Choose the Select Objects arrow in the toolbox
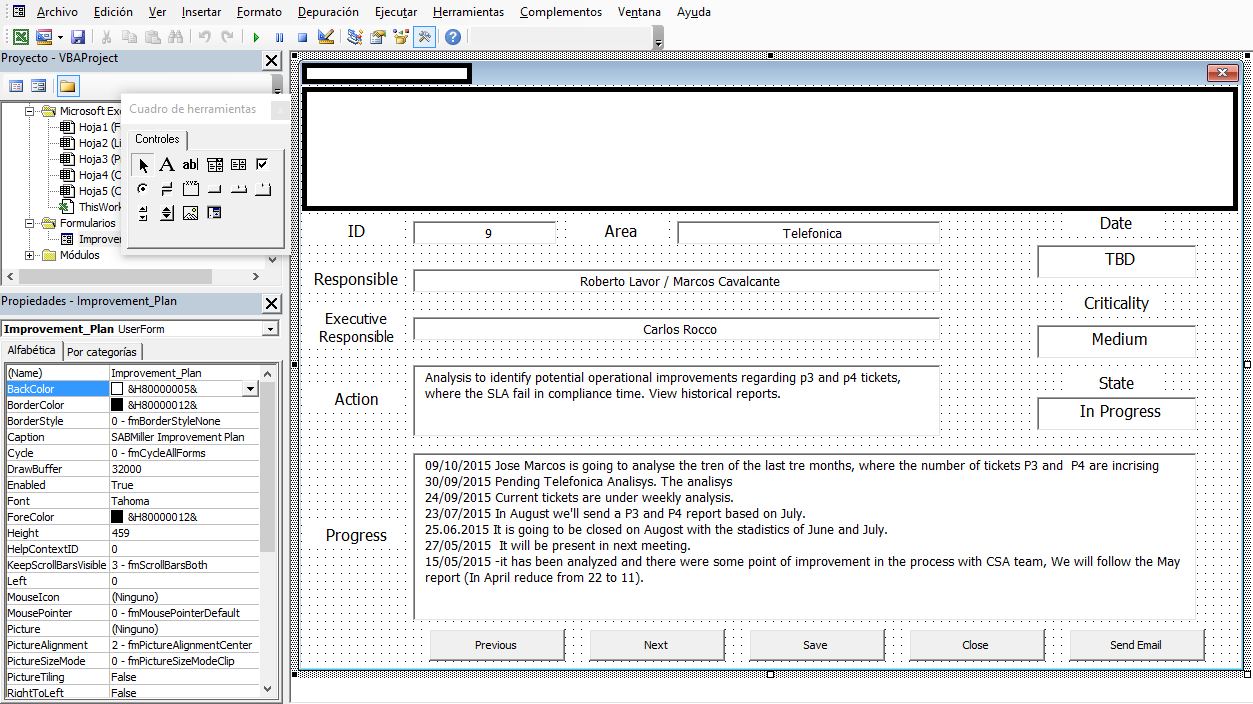1253x704 pixels. pyautogui.click(x=143, y=164)
